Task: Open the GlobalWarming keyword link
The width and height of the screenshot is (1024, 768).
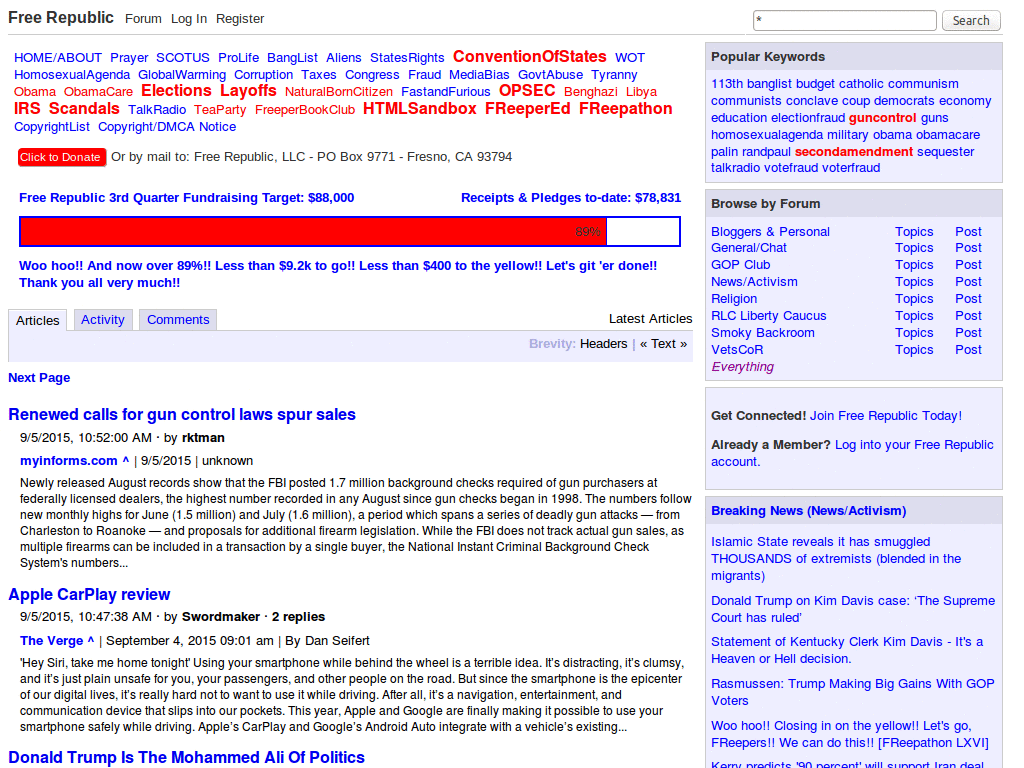Action: point(182,75)
